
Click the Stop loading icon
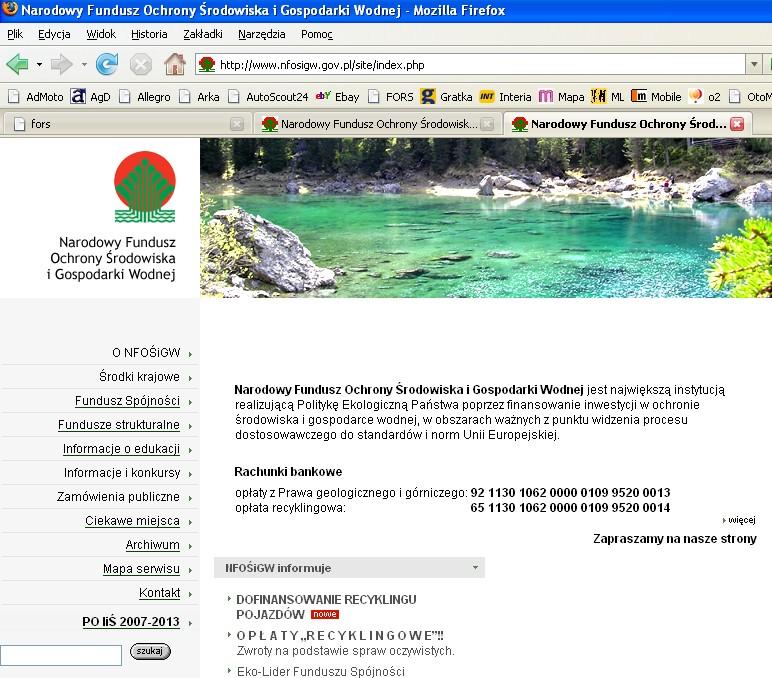[140, 65]
